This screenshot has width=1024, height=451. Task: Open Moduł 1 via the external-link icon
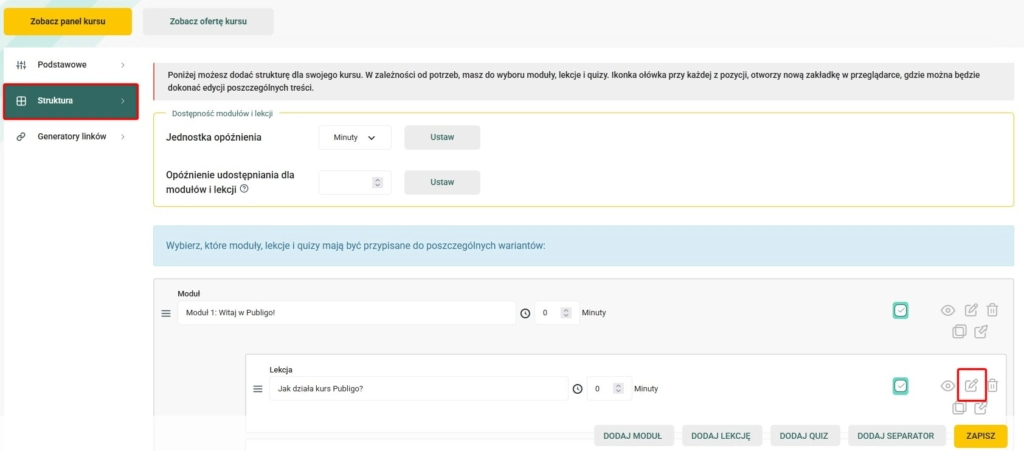pos(981,332)
